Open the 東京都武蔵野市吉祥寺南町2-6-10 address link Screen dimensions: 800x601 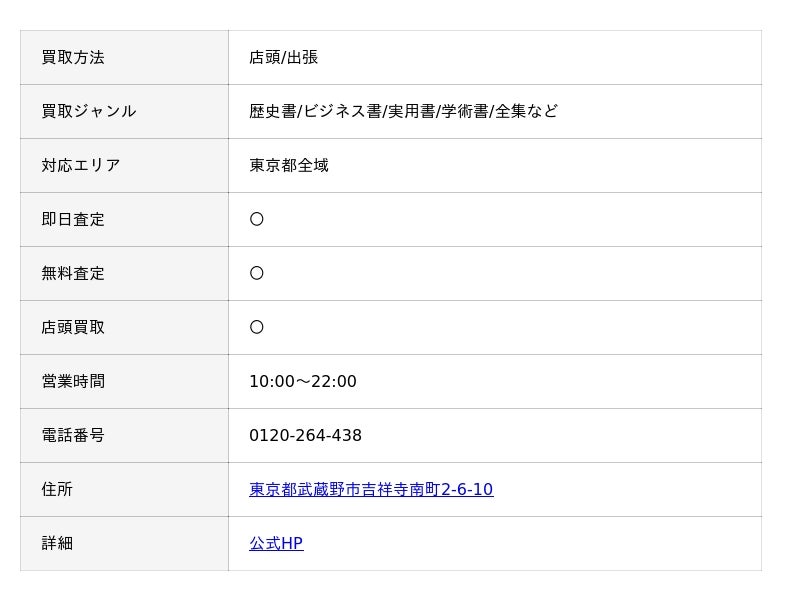click(x=371, y=489)
